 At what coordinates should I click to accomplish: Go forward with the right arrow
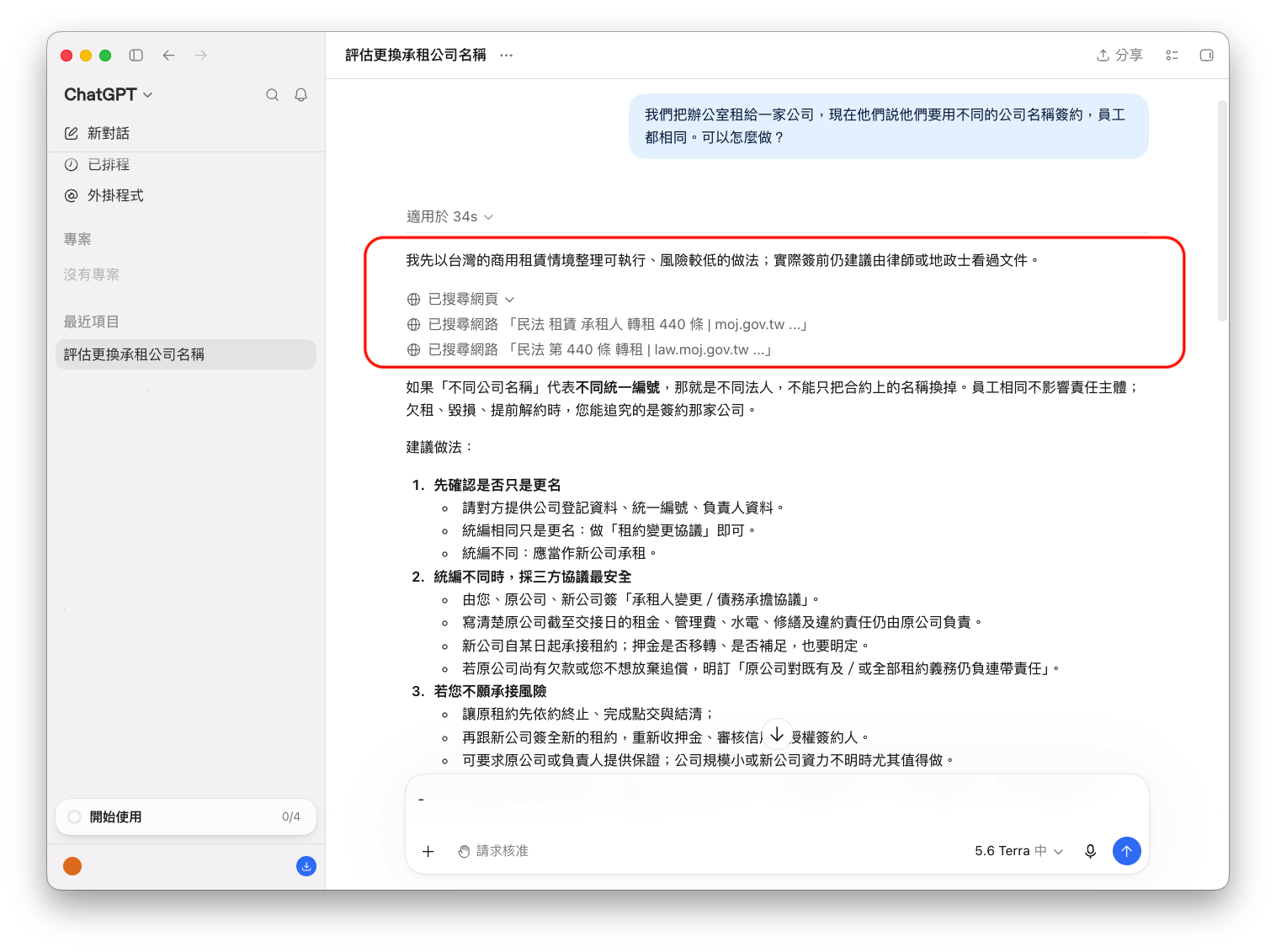point(201,56)
